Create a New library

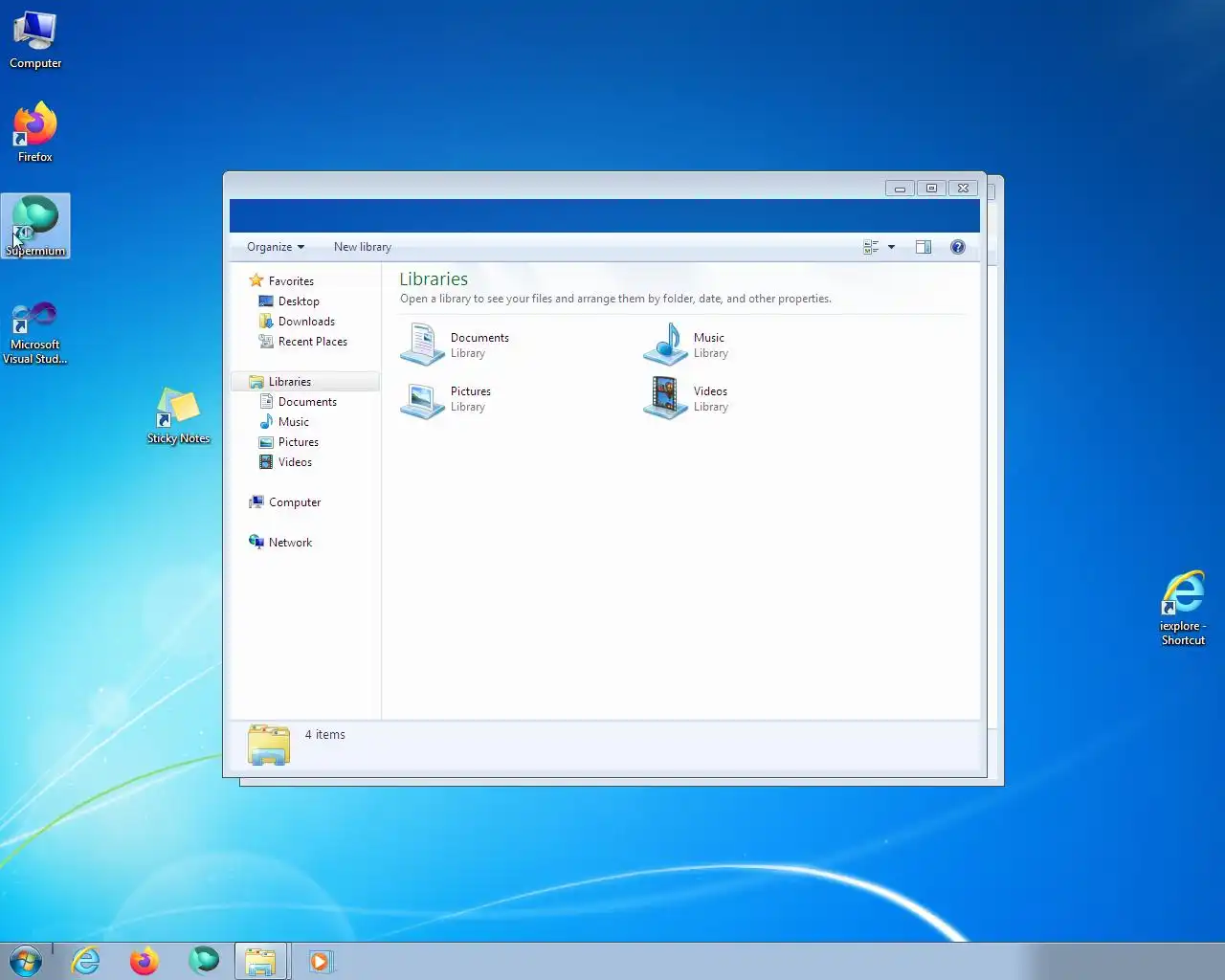point(363,247)
